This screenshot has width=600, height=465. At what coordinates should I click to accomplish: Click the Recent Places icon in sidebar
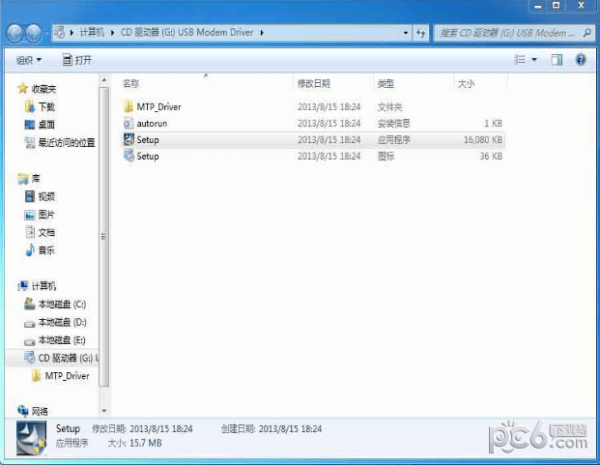30,142
